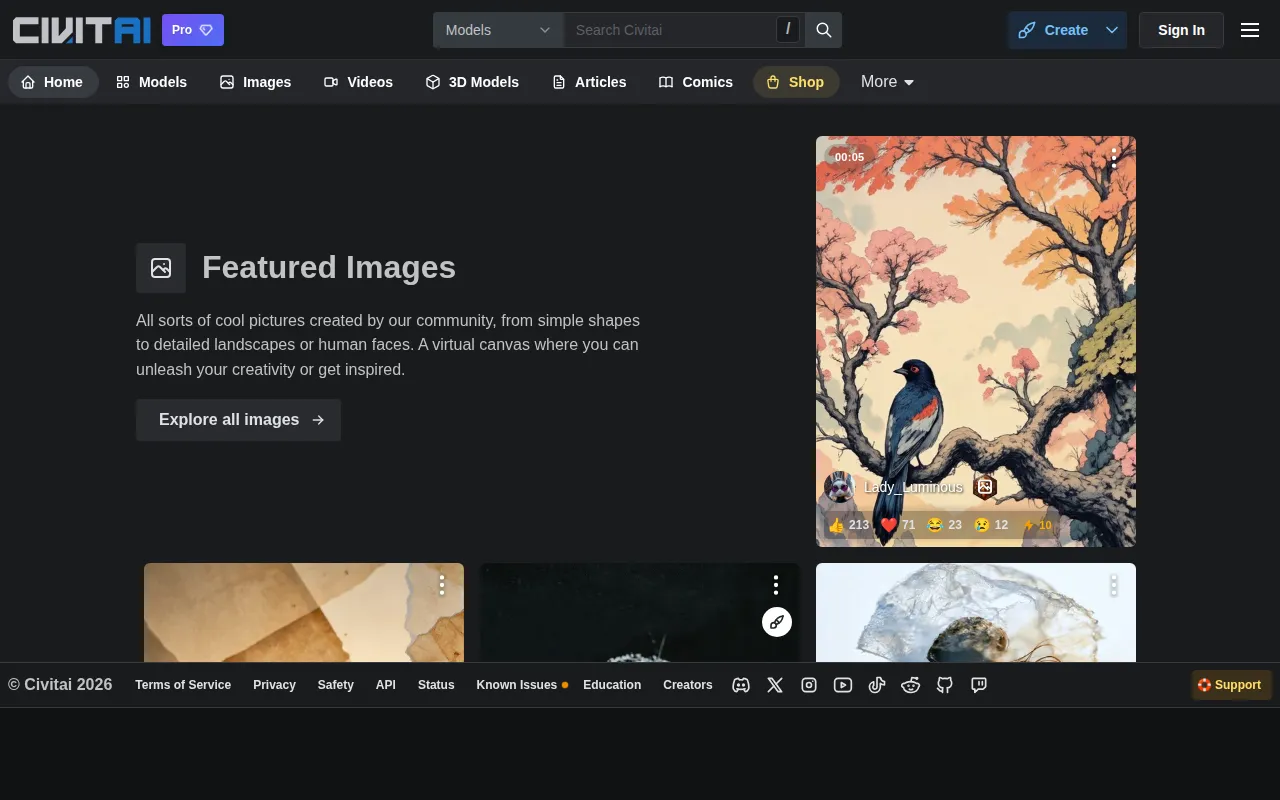
Task: Open the 3D Models tab
Action: click(x=472, y=82)
